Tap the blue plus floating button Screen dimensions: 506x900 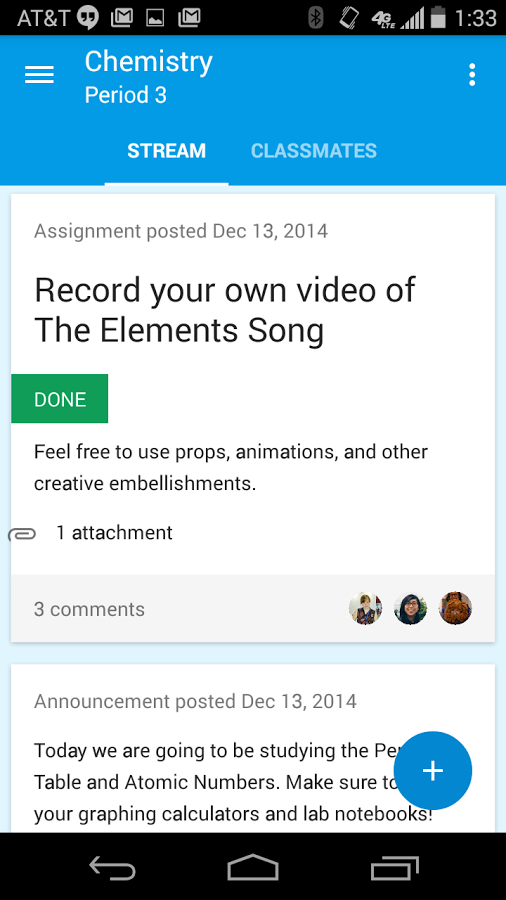pos(433,770)
